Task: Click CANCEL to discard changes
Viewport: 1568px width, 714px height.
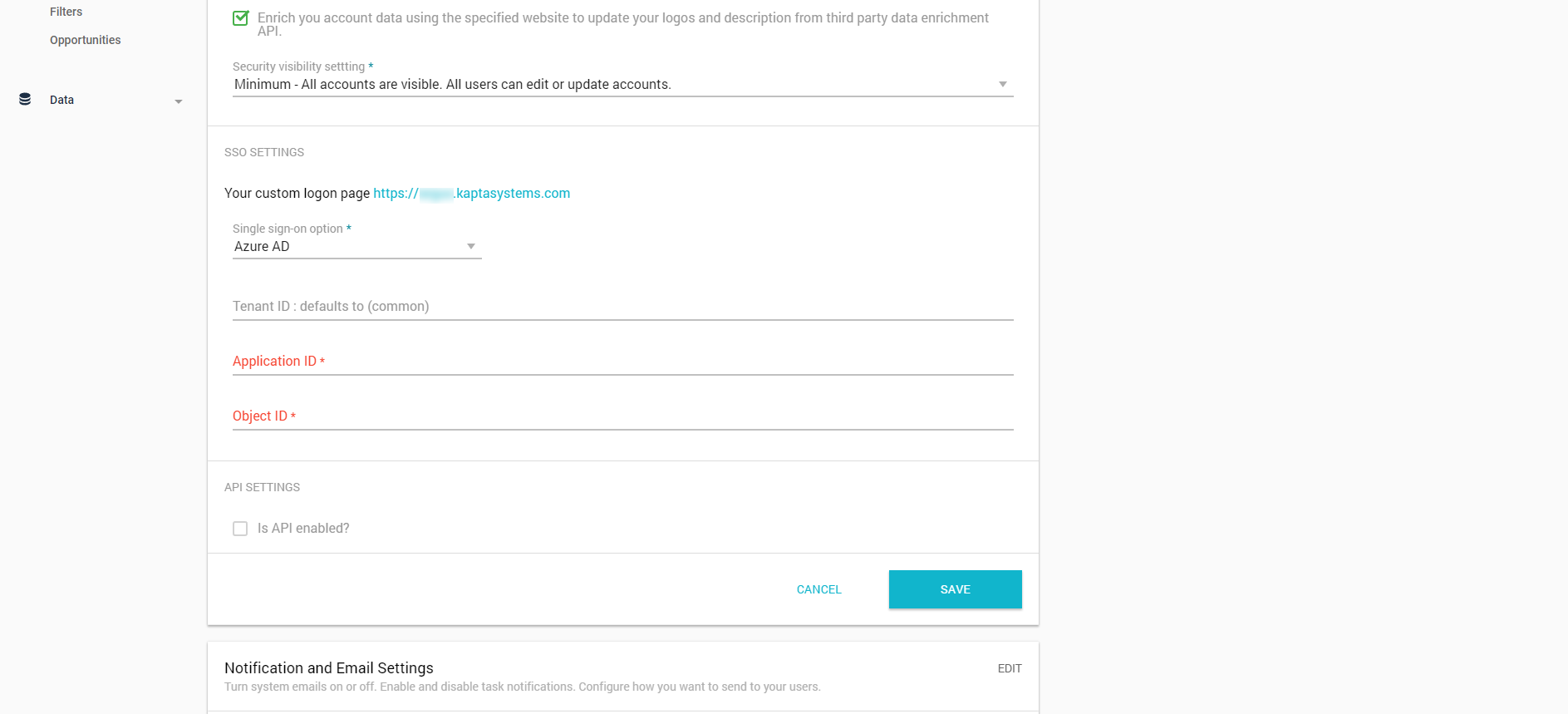Action: point(818,588)
